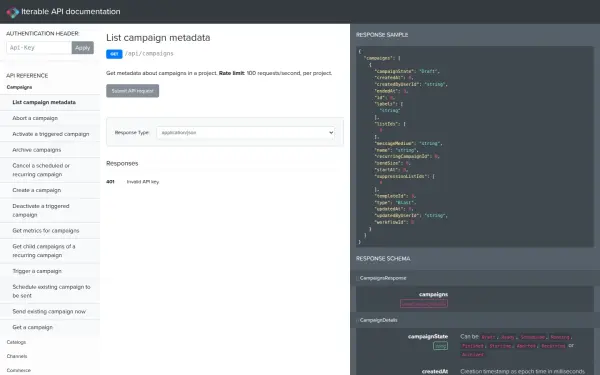The height and width of the screenshot is (375, 600).
Task: Click the "messageMedium" line in sample JSON
Action: 409,143
